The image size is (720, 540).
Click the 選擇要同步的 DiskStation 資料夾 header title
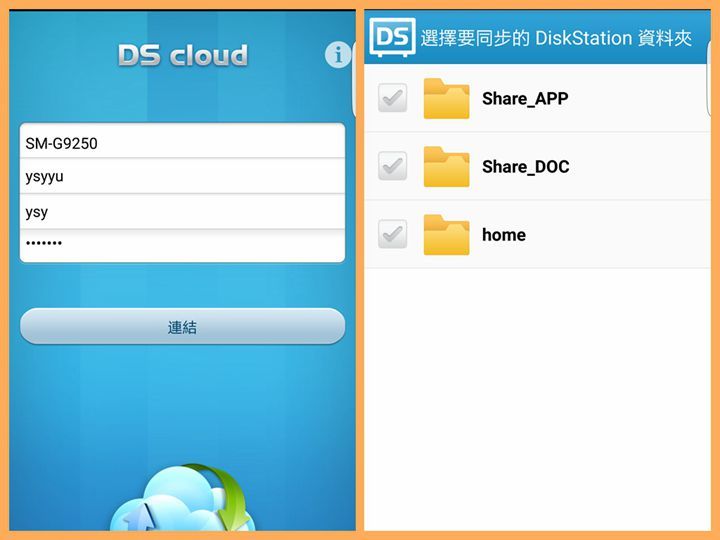556,38
